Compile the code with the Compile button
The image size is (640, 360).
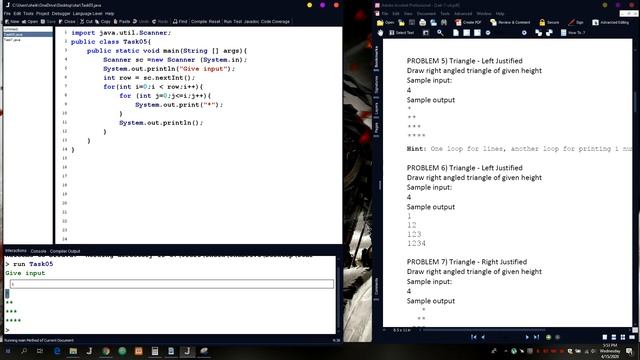tap(199, 22)
